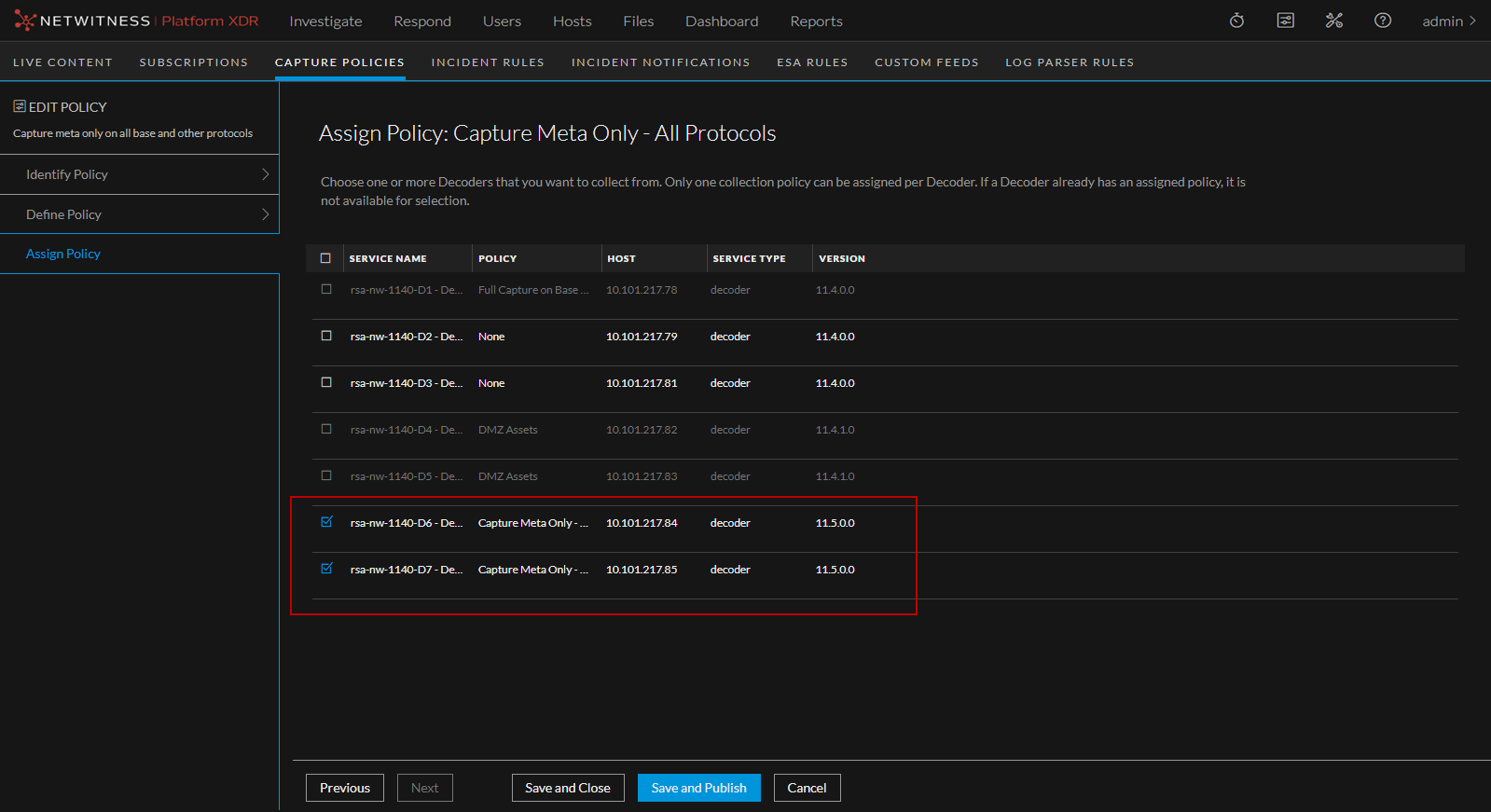Open the configure sliders icon

click(1285, 21)
